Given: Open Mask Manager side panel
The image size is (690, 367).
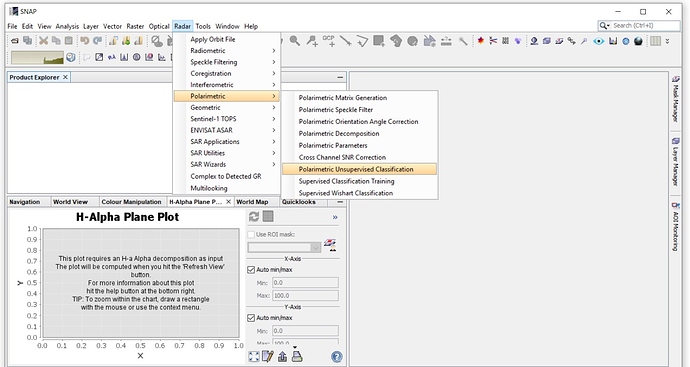Looking at the screenshot, I should click(675, 99).
